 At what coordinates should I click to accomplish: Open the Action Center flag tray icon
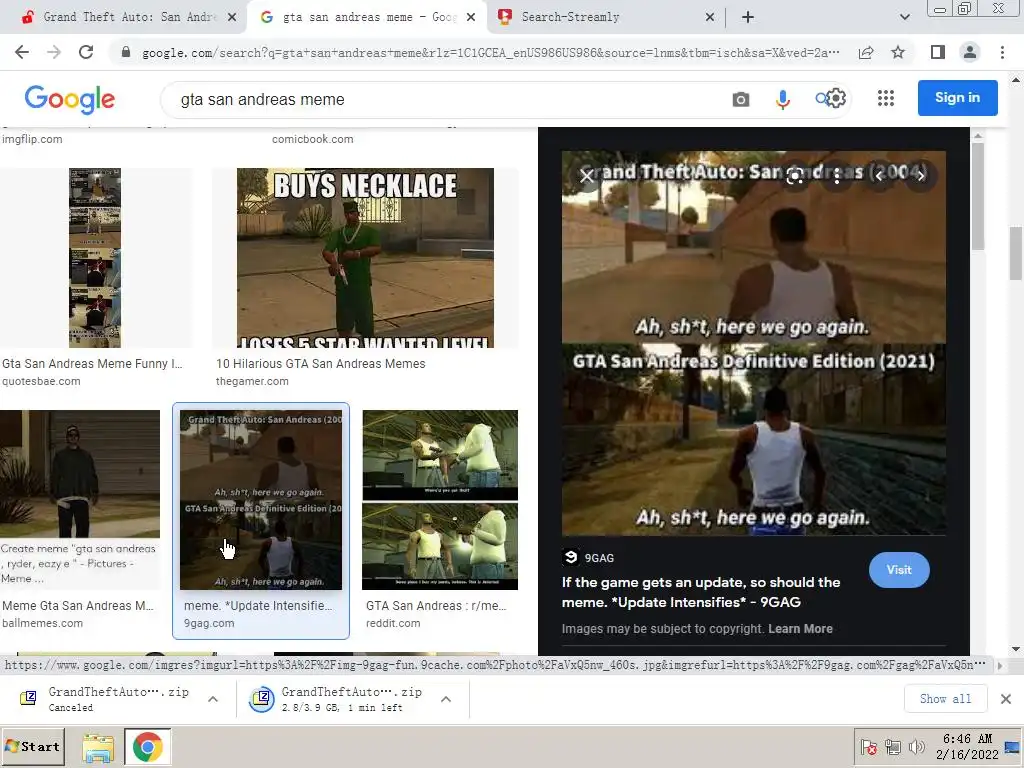869,746
